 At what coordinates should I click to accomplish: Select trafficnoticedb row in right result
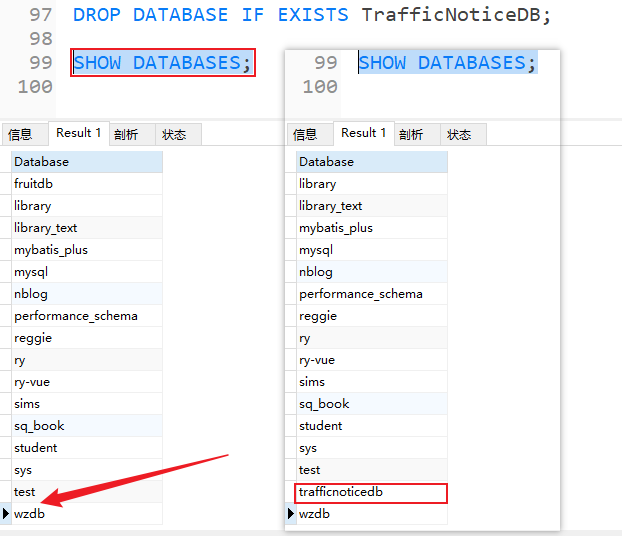point(372,492)
